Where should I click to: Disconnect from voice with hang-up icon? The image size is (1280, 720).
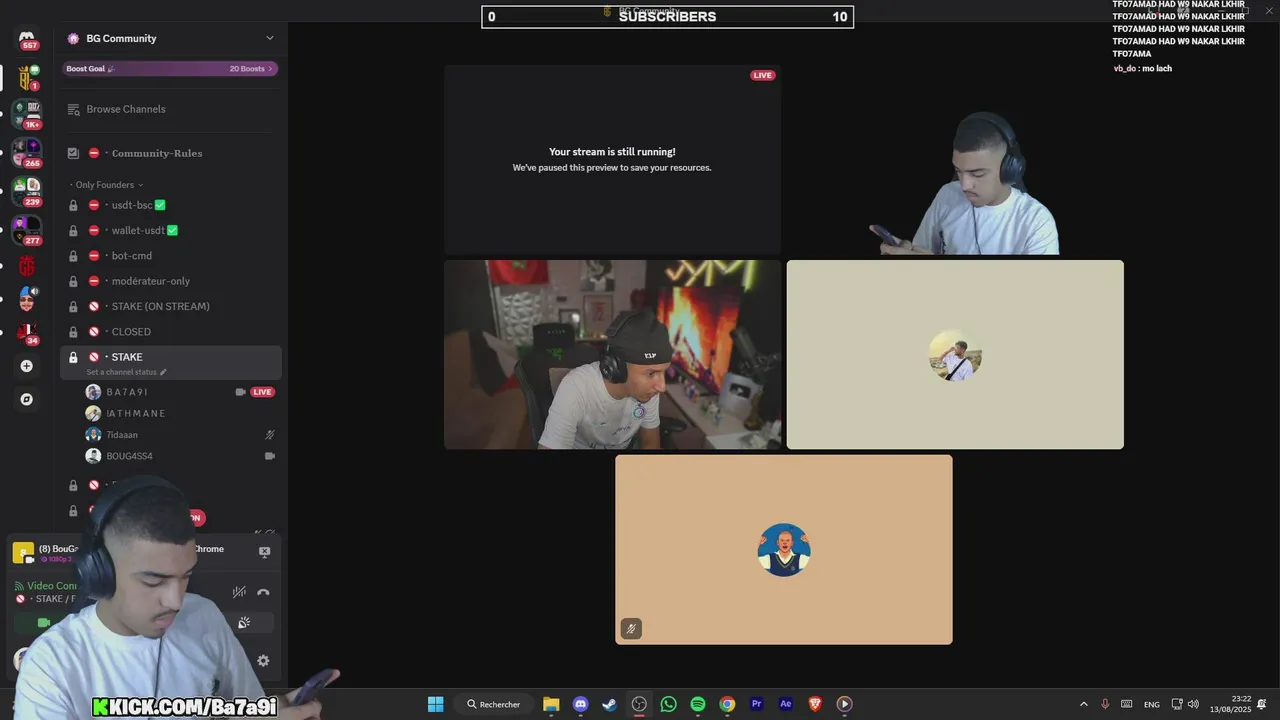click(263, 592)
